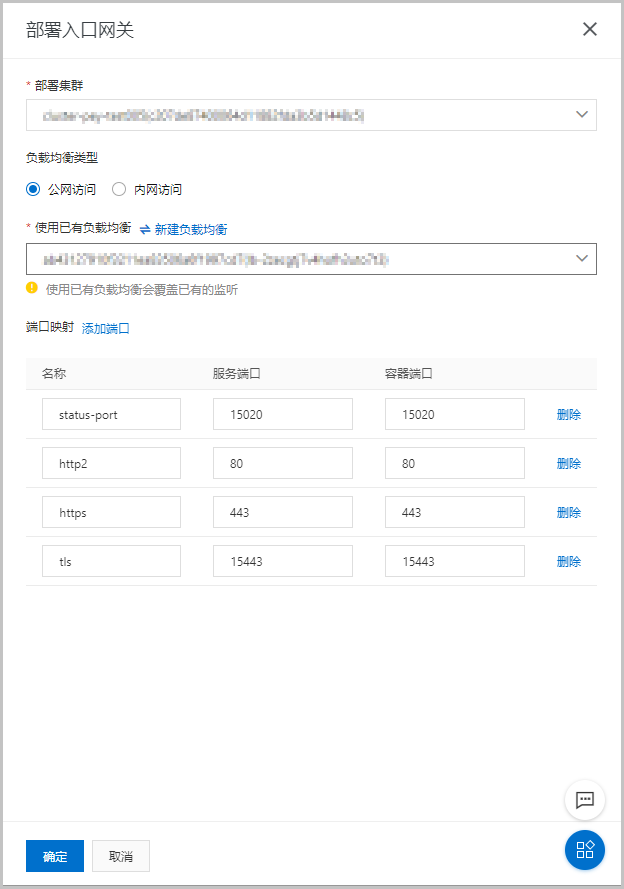The image size is (624, 889).
Task: Edit the container port field of https
Action: tap(455, 512)
